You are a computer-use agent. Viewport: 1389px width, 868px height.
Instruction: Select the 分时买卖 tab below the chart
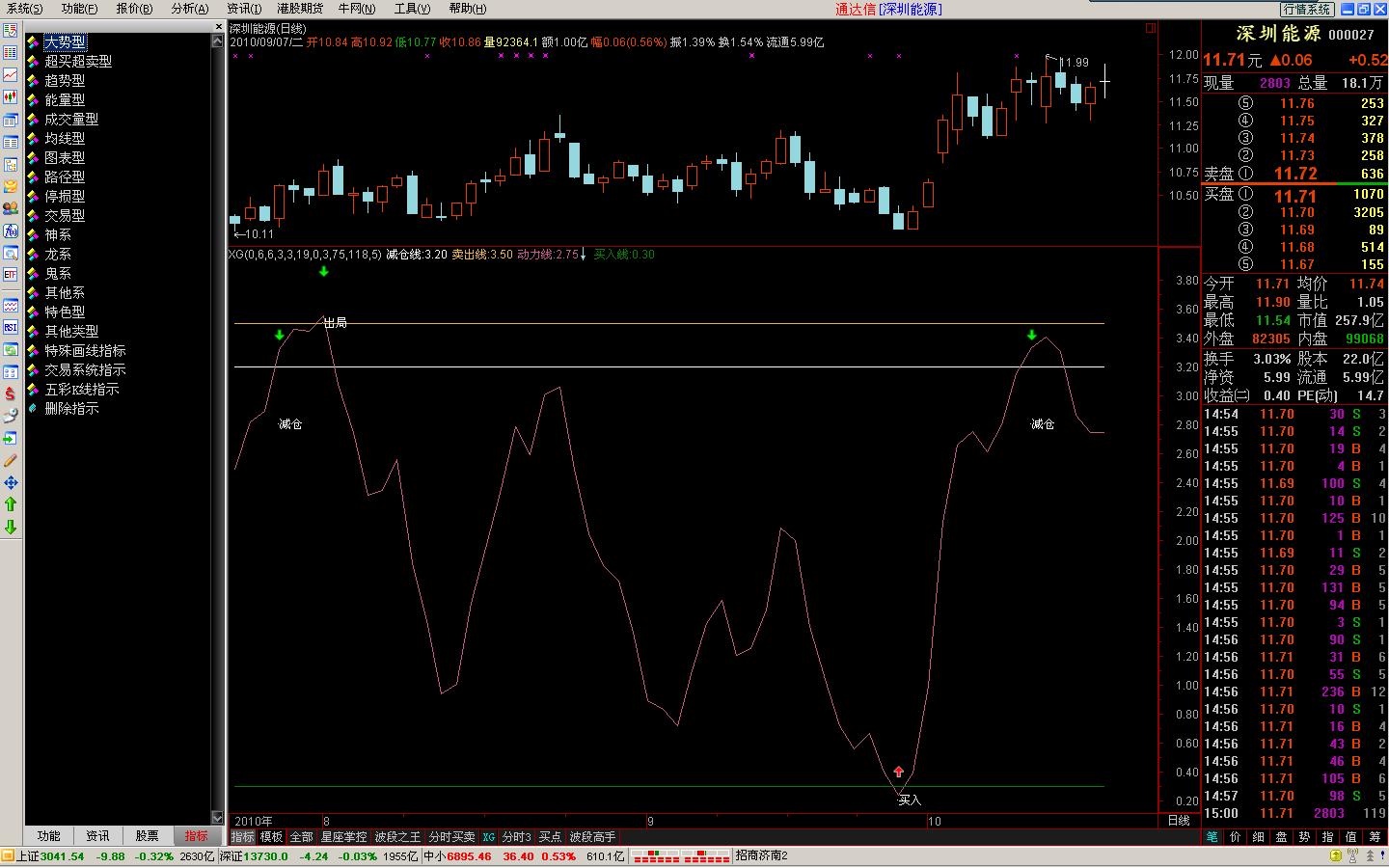coord(451,837)
